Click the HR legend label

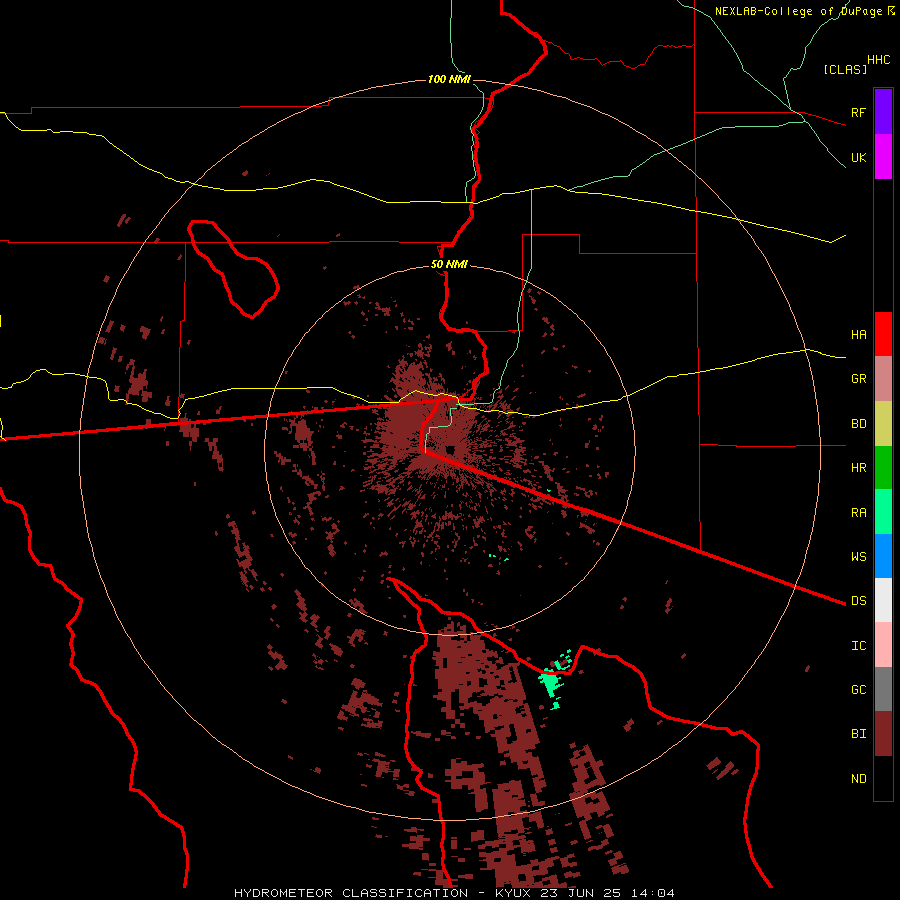coord(858,468)
